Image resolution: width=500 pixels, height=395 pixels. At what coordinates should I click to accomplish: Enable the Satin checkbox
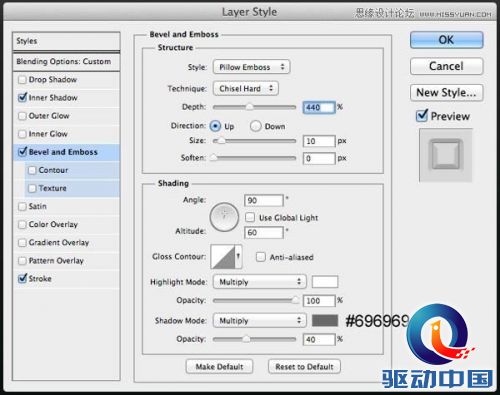(x=22, y=206)
